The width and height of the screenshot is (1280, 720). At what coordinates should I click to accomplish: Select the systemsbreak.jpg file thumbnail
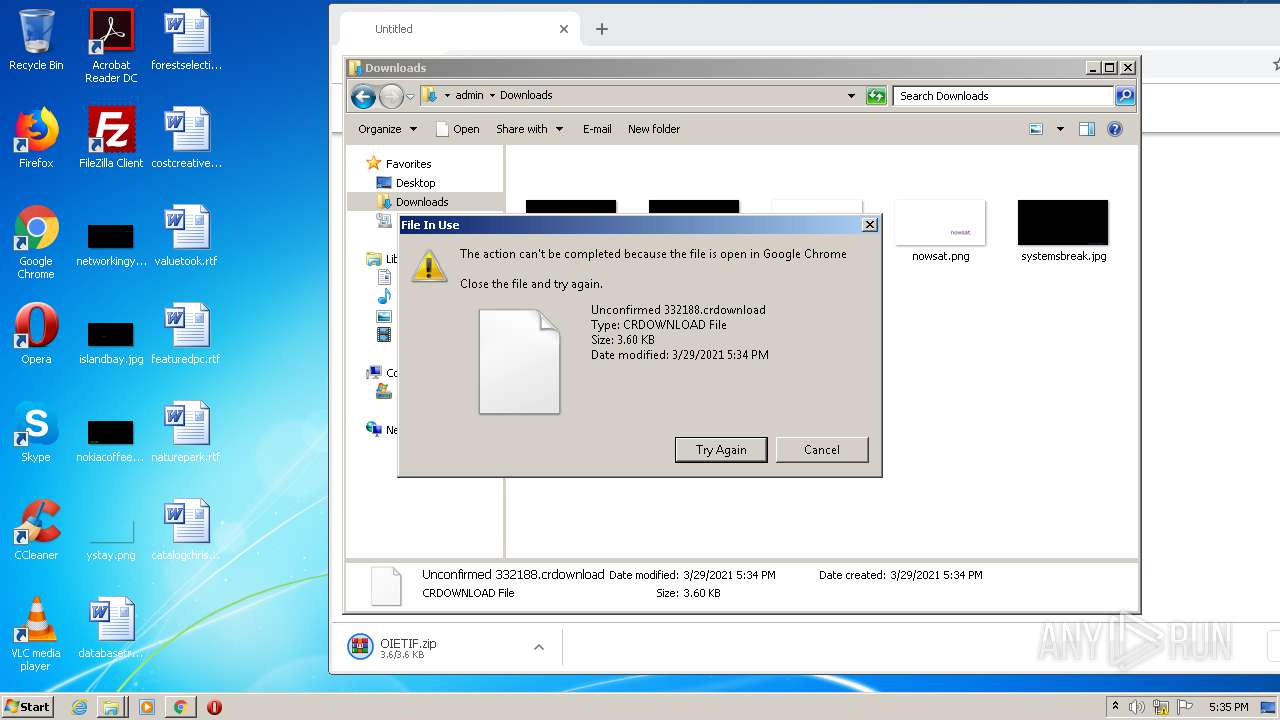point(1063,232)
